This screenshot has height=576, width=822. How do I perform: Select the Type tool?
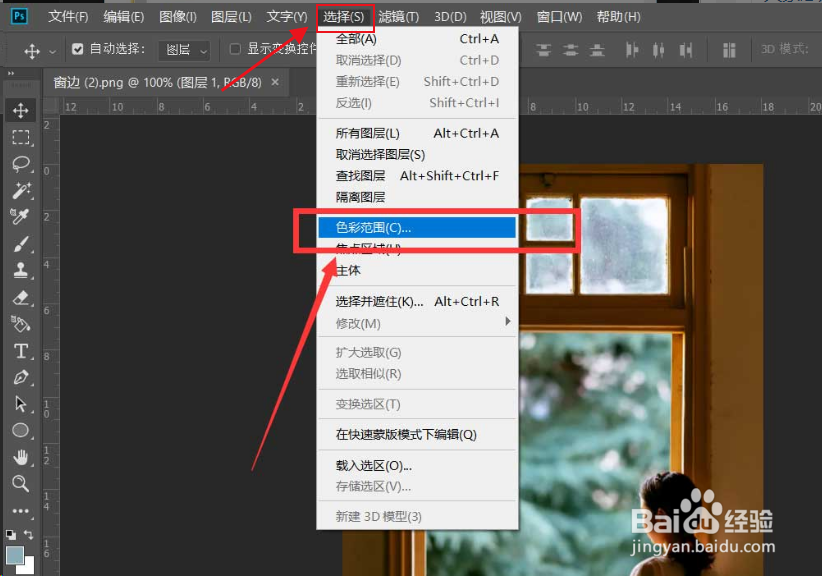(20, 351)
